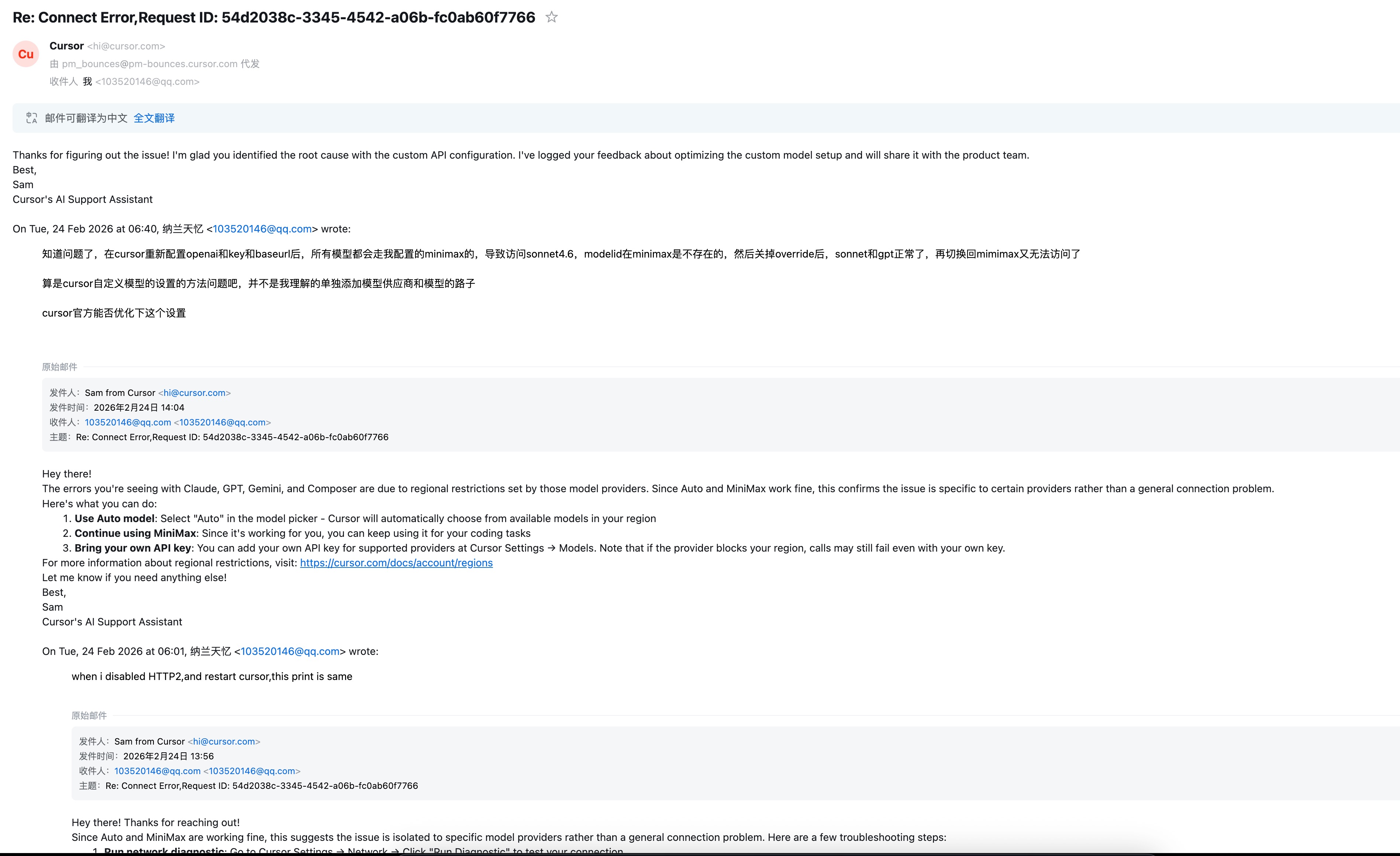Click 收件人 address link in 14:04 message block
The image size is (1400, 856).
pos(128,422)
